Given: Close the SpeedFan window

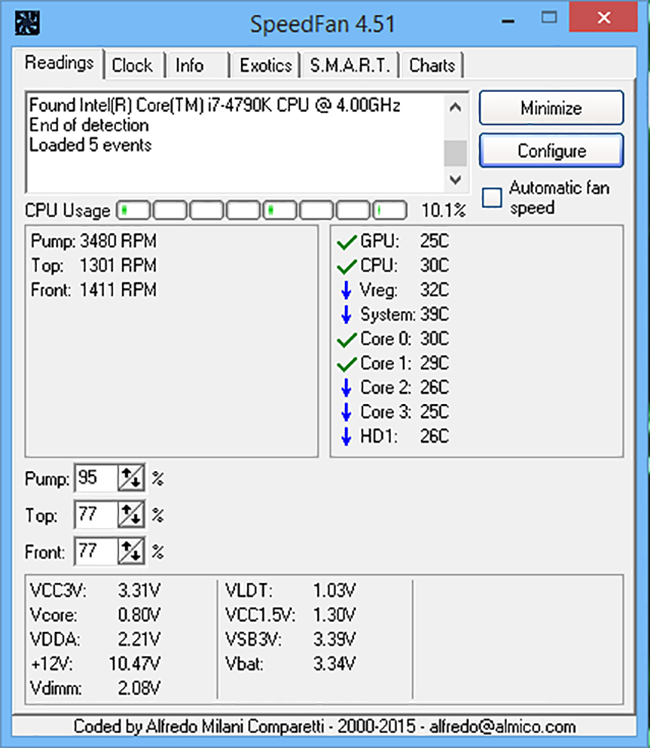Looking at the screenshot, I should (x=603, y=18).
